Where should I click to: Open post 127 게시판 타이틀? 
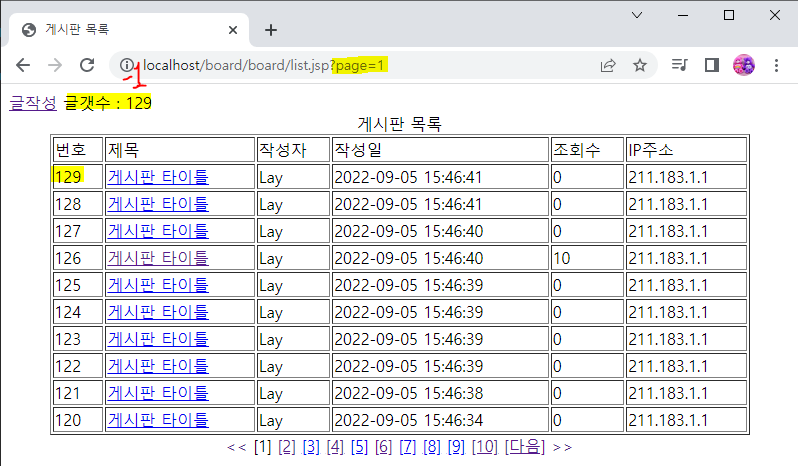[x=158, y=230]
